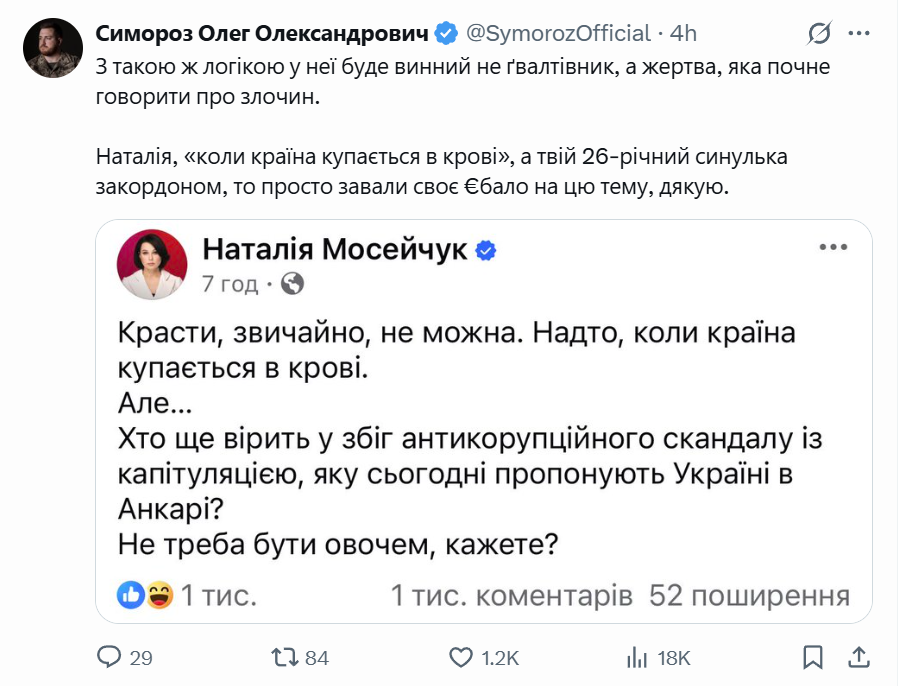Bookmark this tweet
The image size is (917, 686).
pos(813,657)
